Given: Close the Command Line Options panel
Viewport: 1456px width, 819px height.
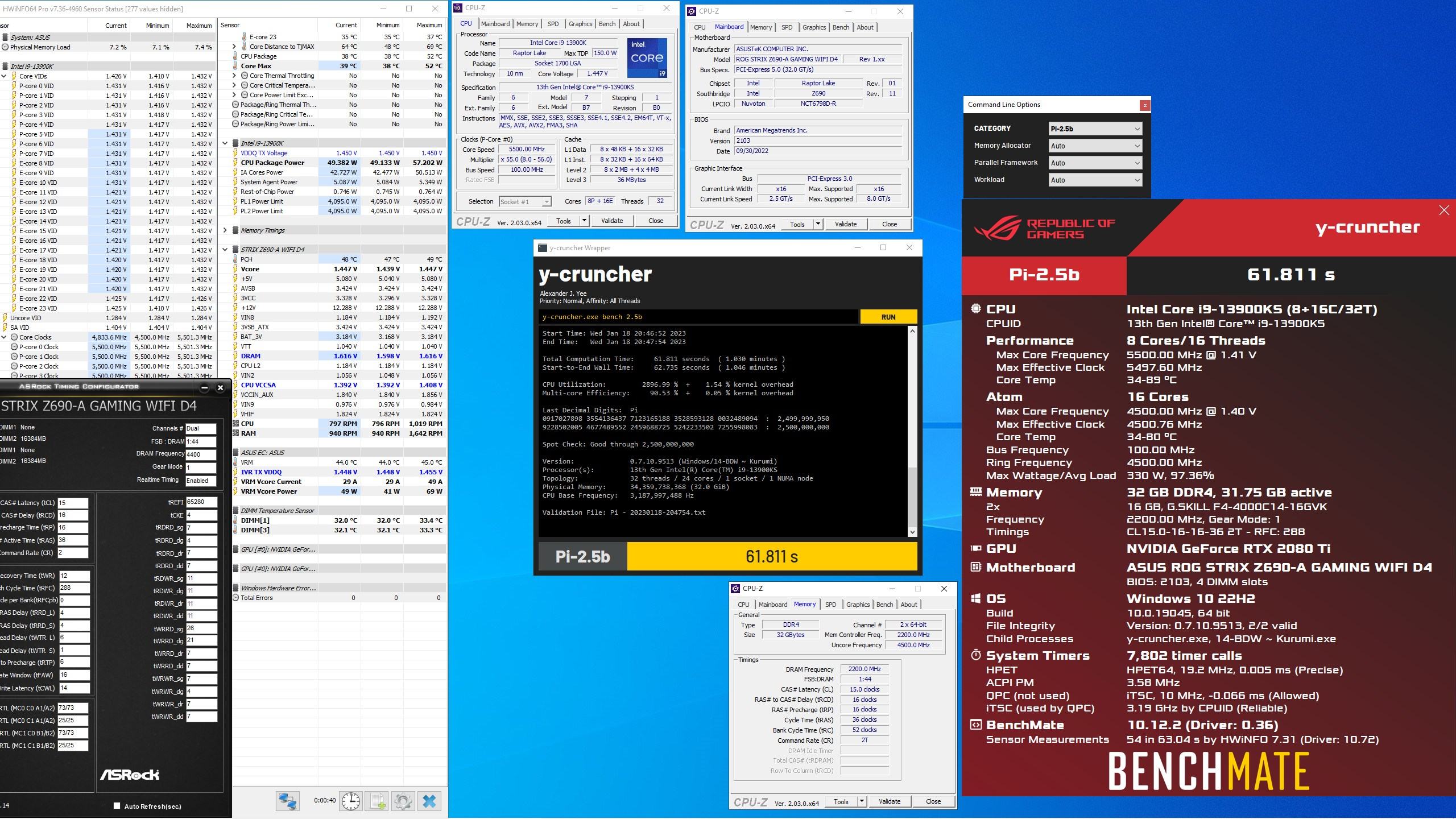Looking at the screenshot, I should (x=1145, y=105).
